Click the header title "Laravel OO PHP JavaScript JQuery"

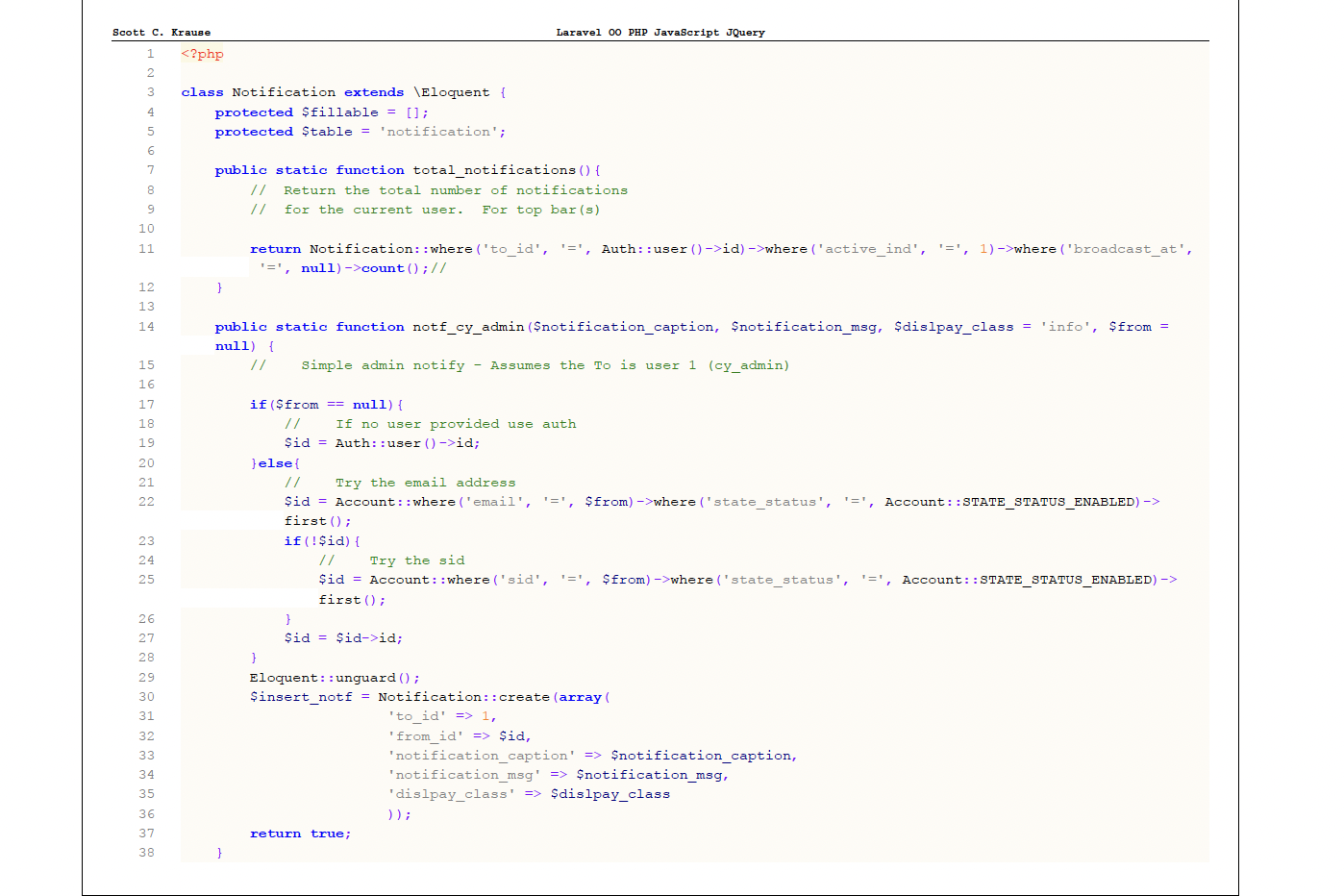pyautogui.click(x=660, y=32)
